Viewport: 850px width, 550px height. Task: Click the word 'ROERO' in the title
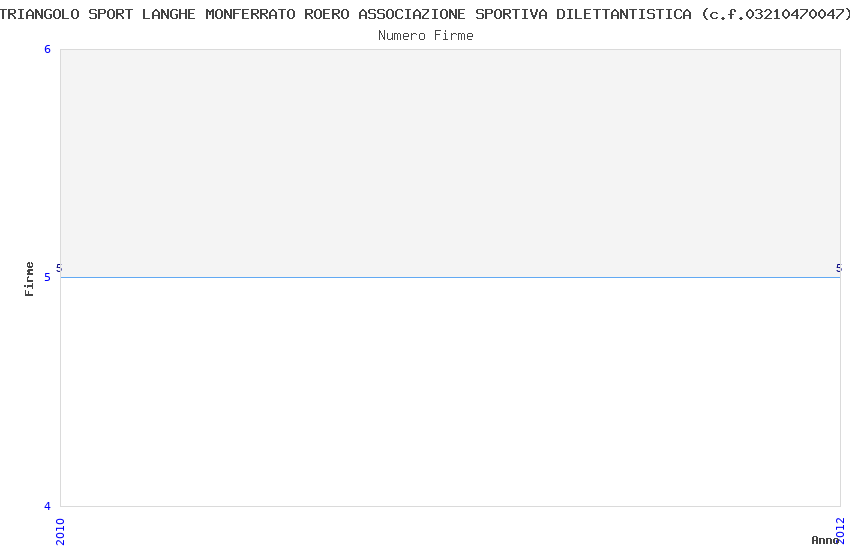coord(327,14)
